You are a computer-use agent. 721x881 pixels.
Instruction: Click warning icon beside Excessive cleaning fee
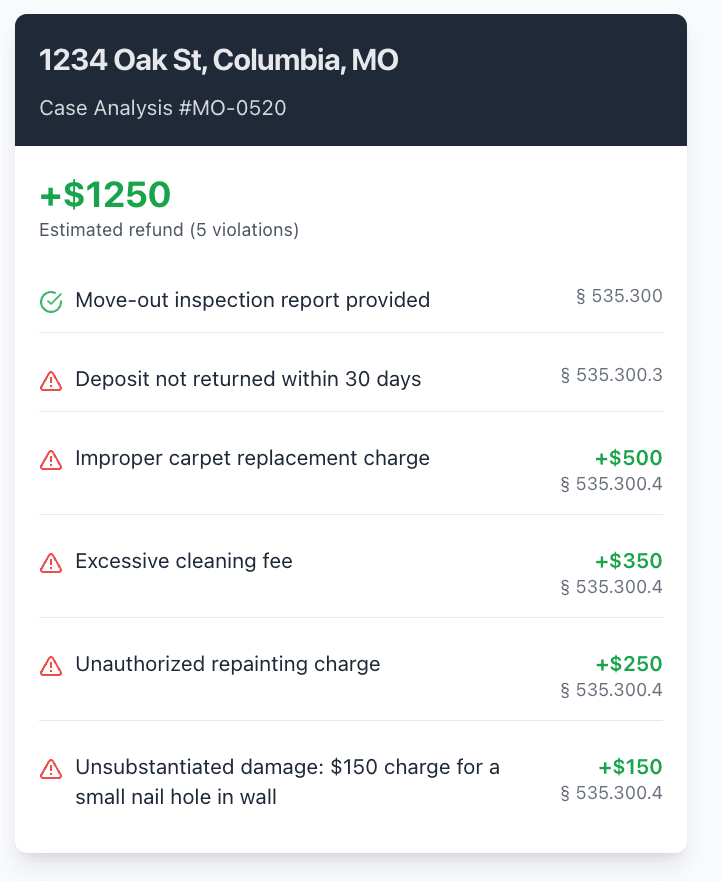(x=51, y=563)
